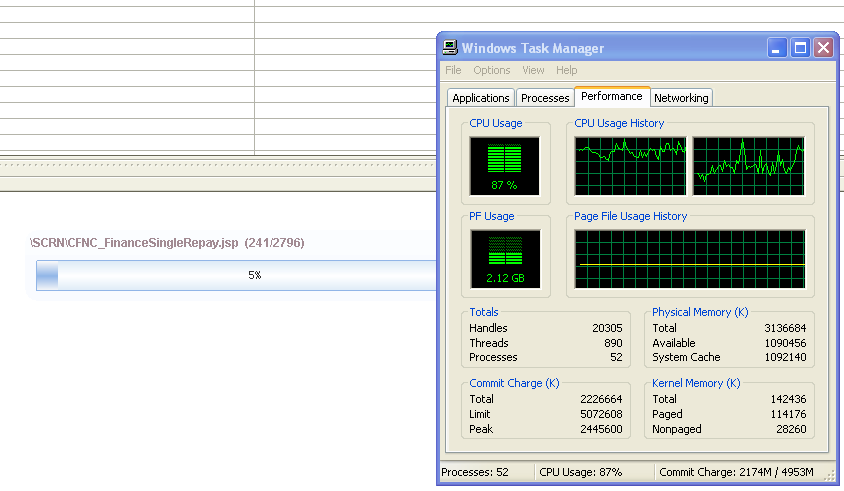The height and width of the screenshot is (491, 844).
Task: Click the Task Manager resize grip corner
Action: click(831, 475)
